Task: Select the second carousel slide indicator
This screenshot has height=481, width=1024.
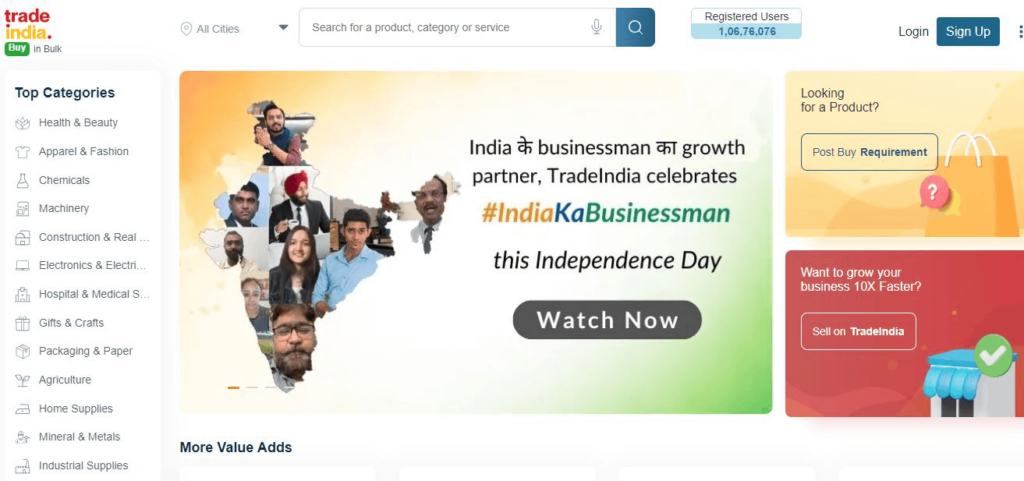Action: point(252,388)
